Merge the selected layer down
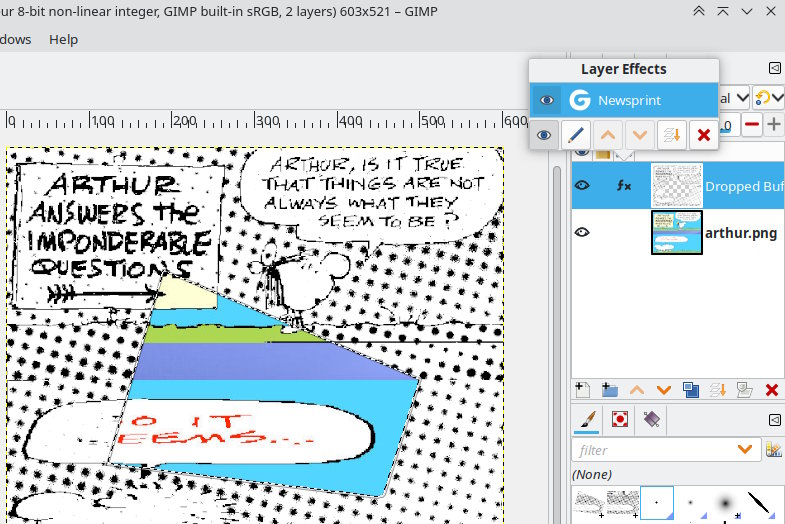Screen dimensions: 785x524 [718, 390]
